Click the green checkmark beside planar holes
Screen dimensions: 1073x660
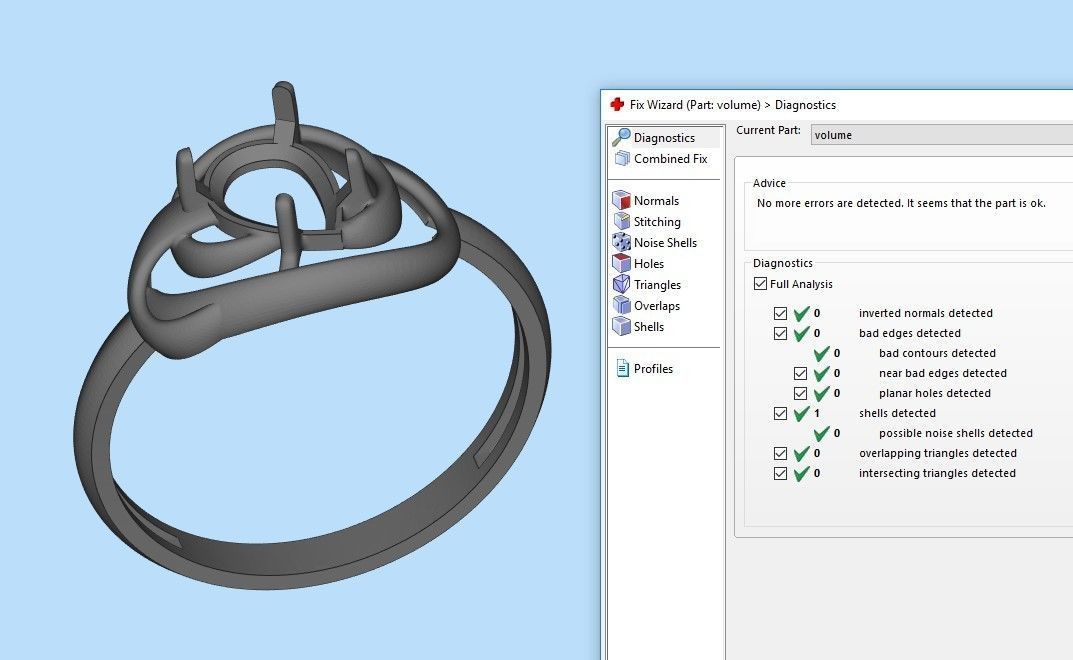pos(821,393)
